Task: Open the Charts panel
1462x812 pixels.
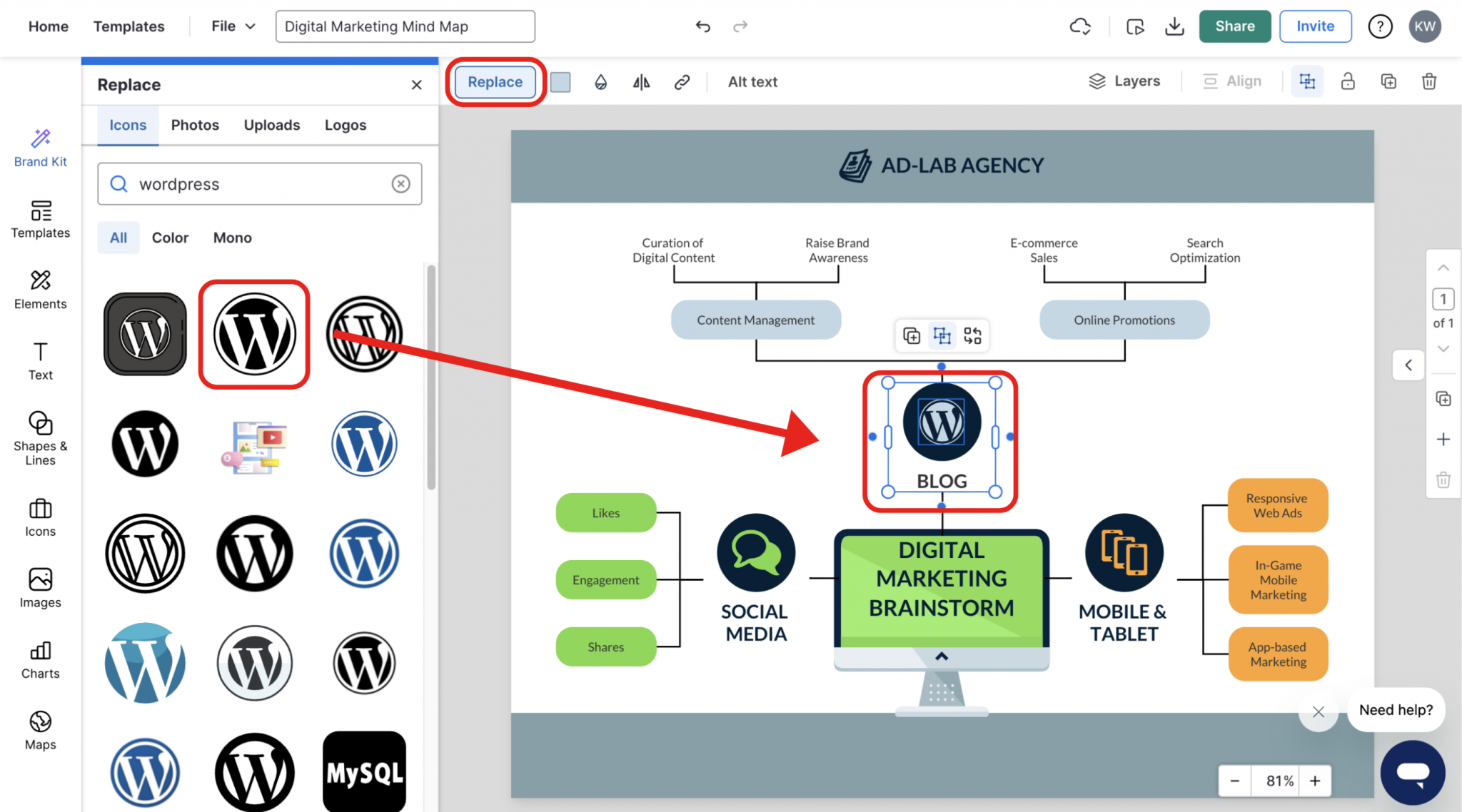Action: click(40, 658)
